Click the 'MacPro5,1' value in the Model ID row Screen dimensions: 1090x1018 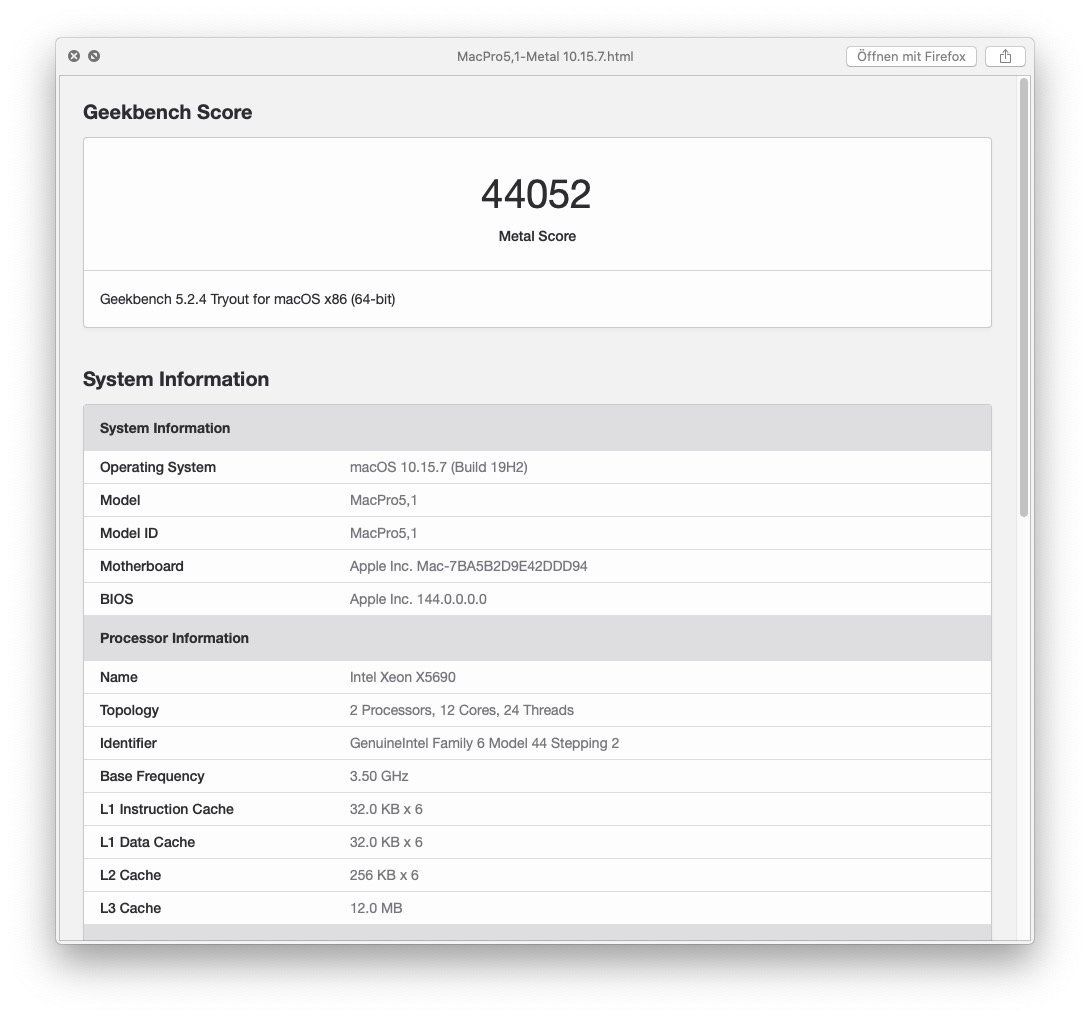tap(384, 533)
